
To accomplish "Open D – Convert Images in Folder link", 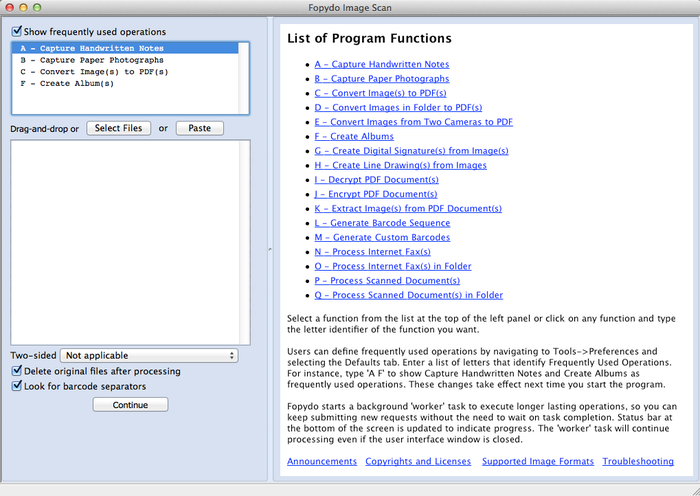I will coord(398,108).
